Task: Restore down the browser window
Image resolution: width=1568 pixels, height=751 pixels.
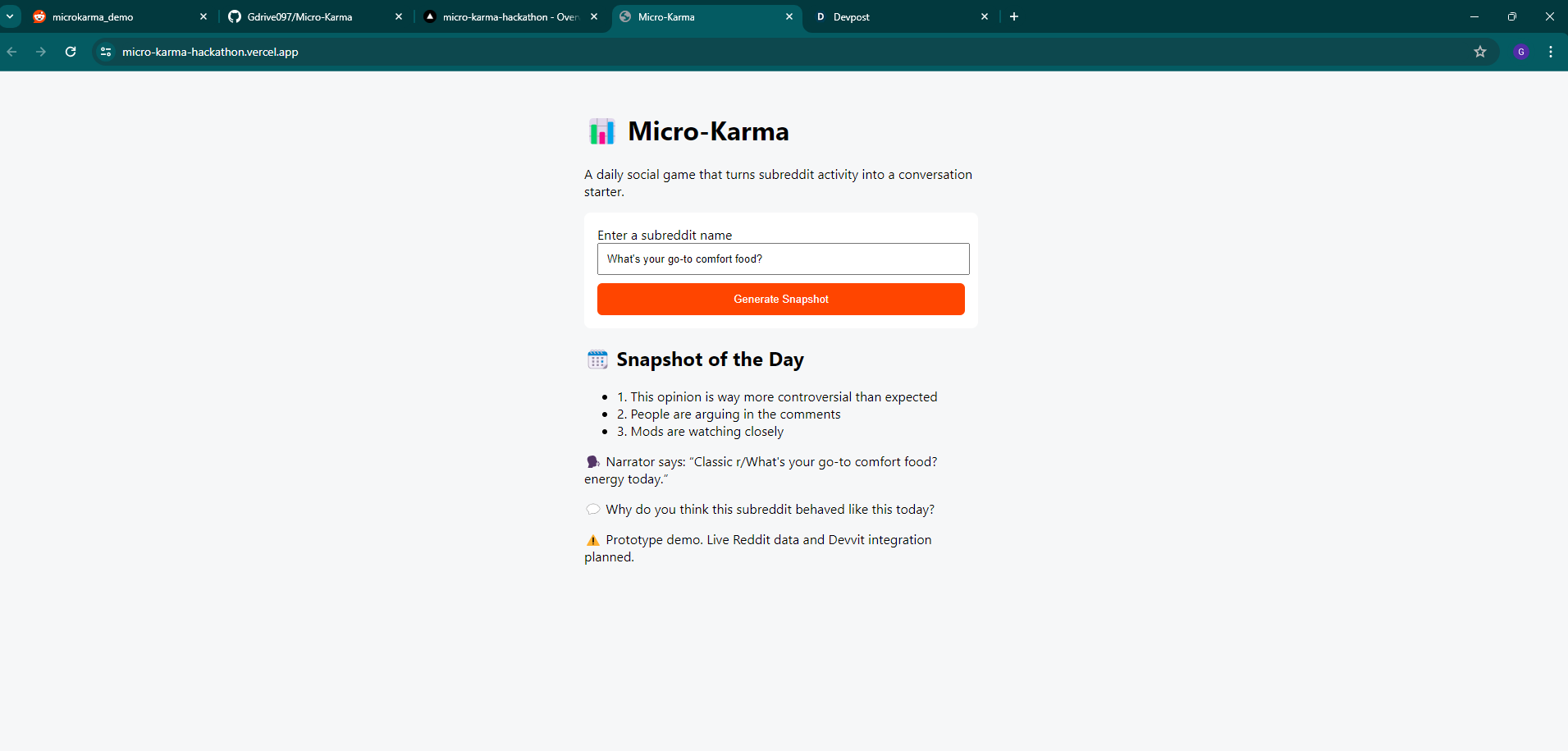Action: (1512, 16)
